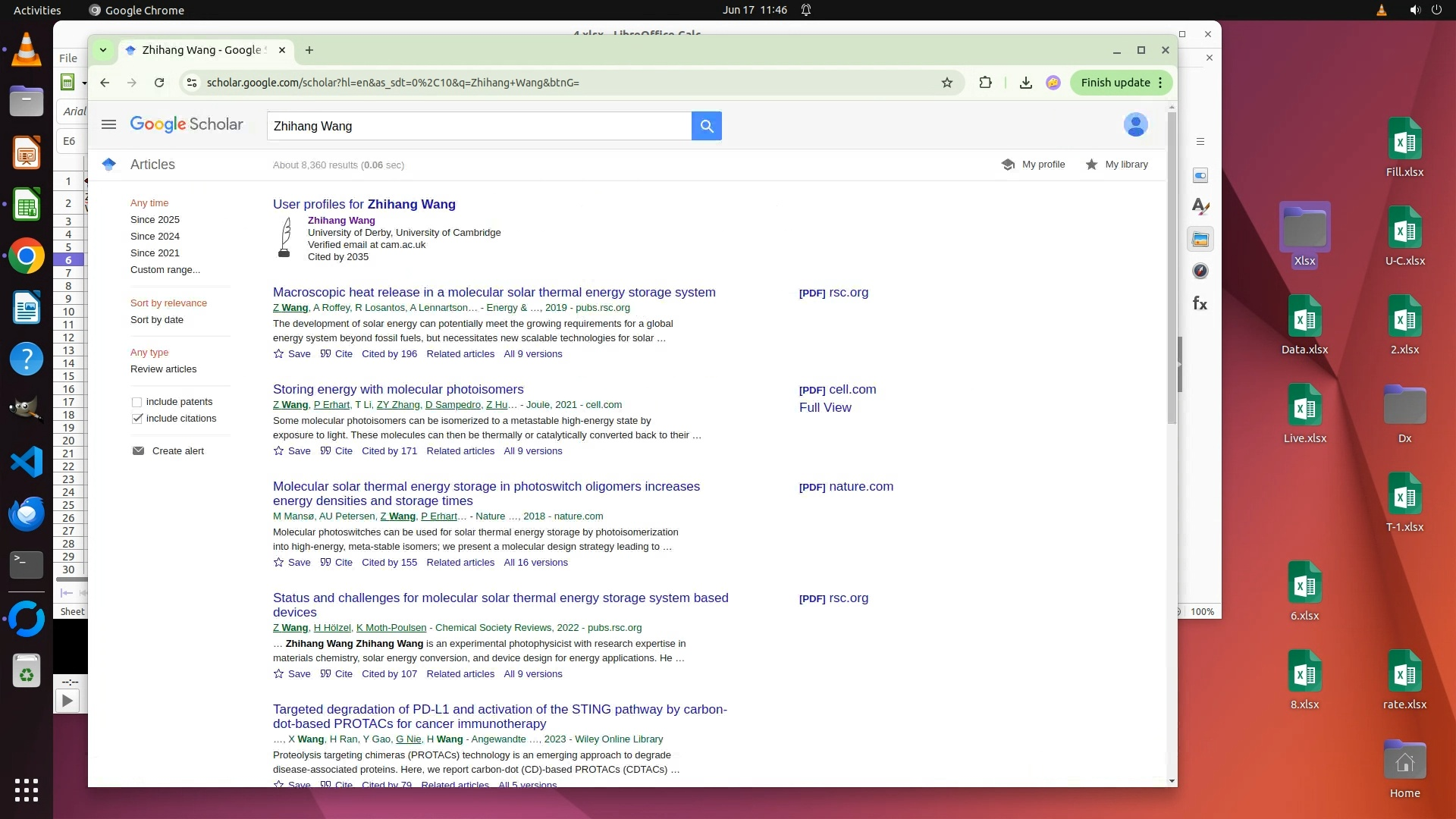Open the Custom range date filter
Image resolution: width=1456 pixels, height=819 pixels.
coord(165,270)
